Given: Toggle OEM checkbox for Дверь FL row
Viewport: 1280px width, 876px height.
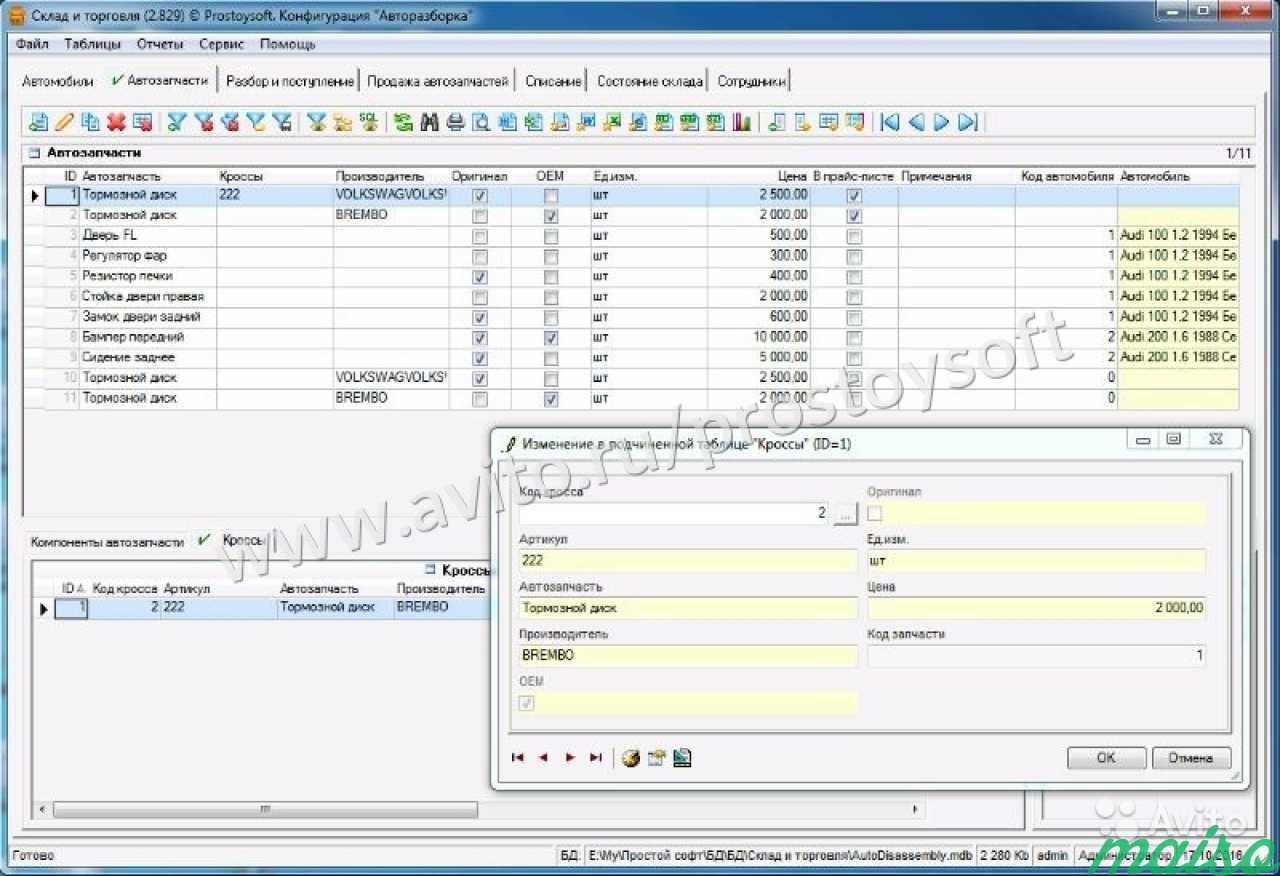Looking at the screenshot, I should 551,236.
